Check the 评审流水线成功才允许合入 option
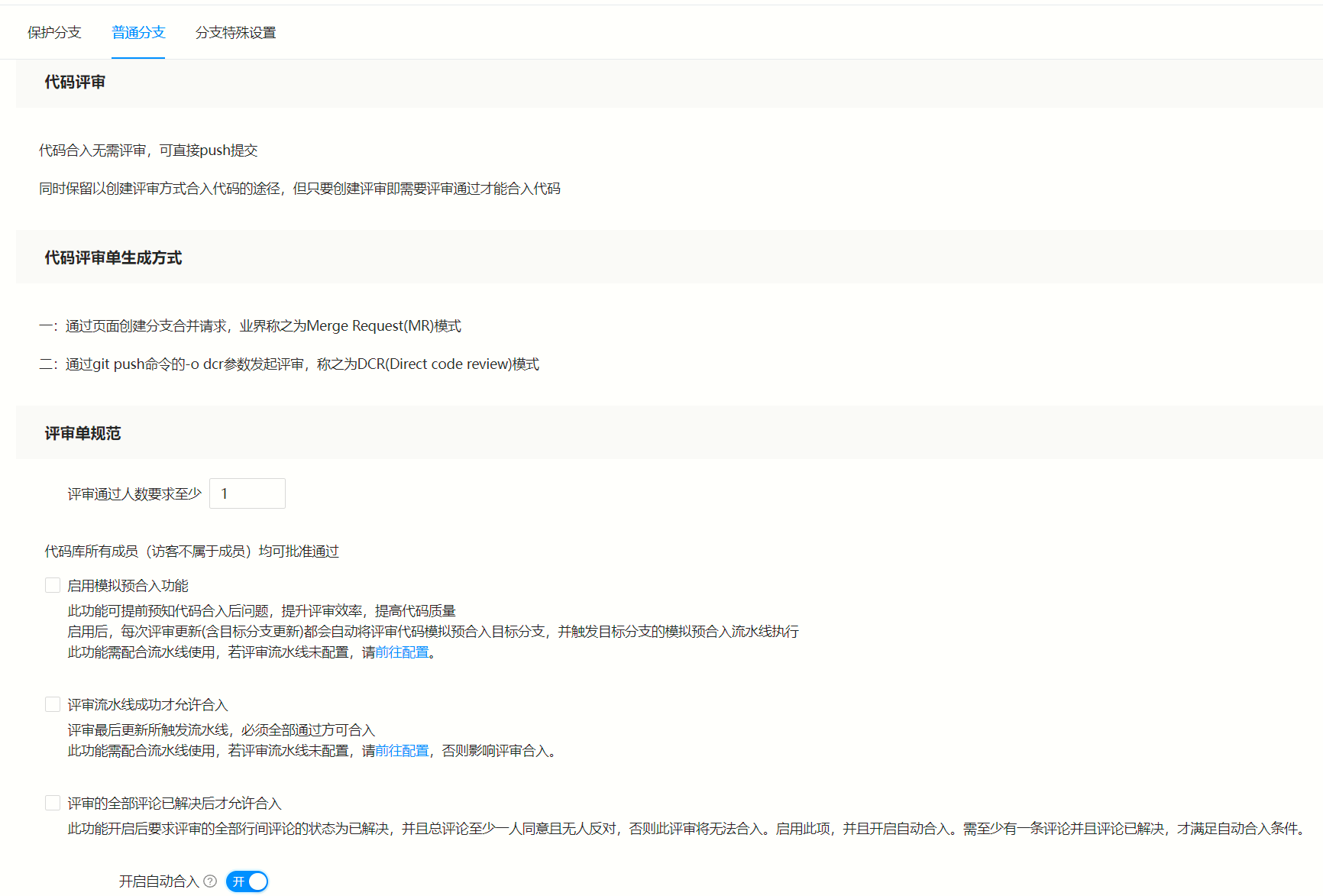The image size is (1323, 896). pyautogui.click(x=52, y=704)
